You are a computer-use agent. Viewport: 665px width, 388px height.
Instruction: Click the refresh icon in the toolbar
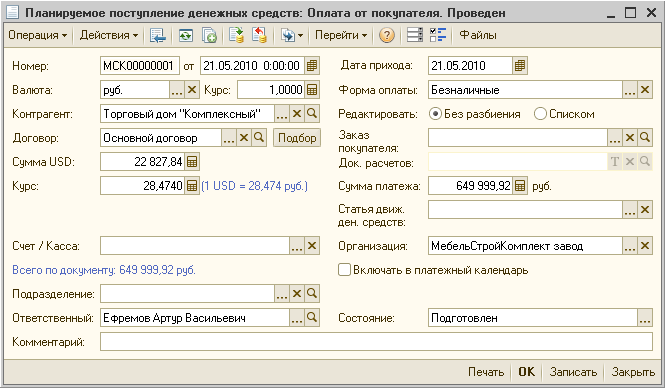[185, 36]
